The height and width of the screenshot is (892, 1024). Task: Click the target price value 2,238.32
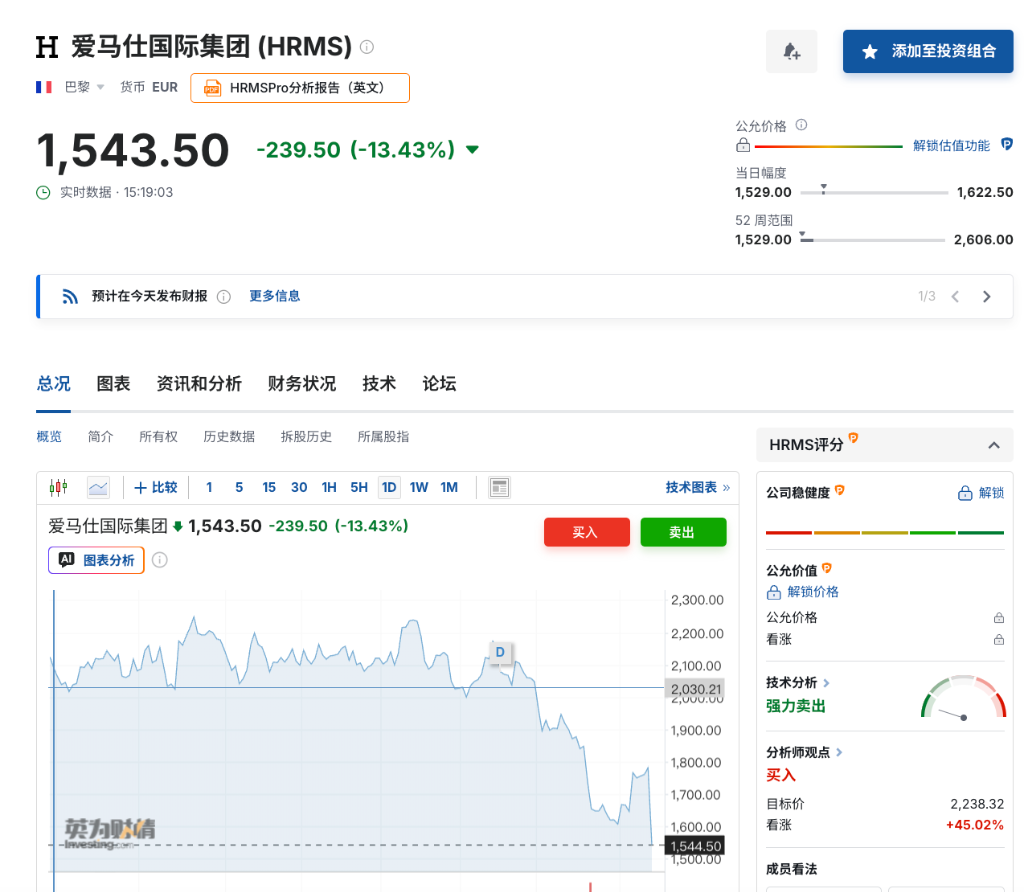coord(977,804)
